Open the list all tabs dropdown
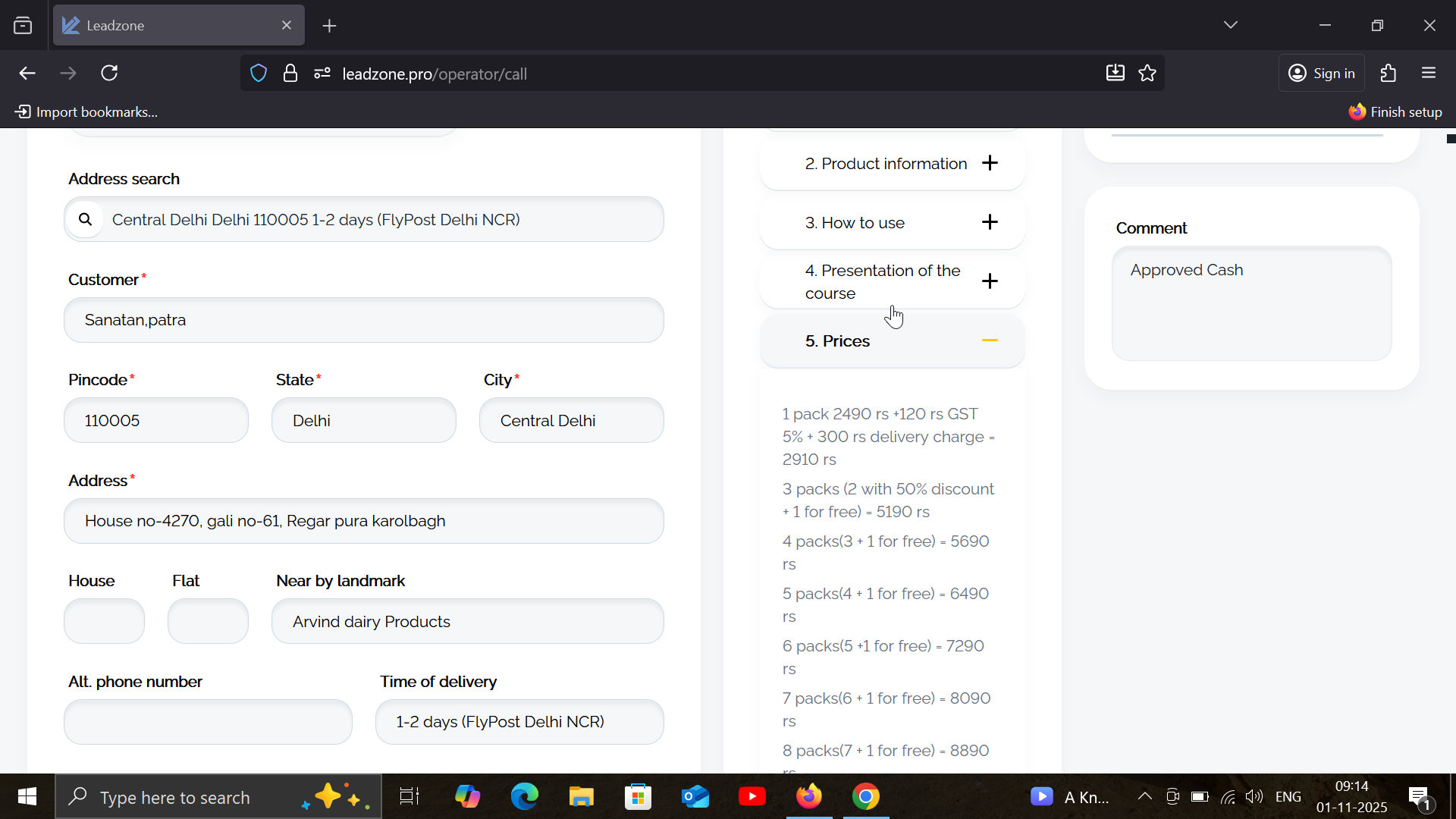The image size is (1456, 819). (1230, 25)
